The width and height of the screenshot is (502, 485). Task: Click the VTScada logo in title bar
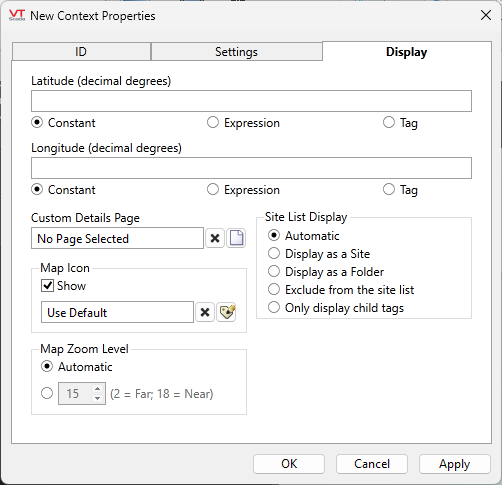[17, 15]
